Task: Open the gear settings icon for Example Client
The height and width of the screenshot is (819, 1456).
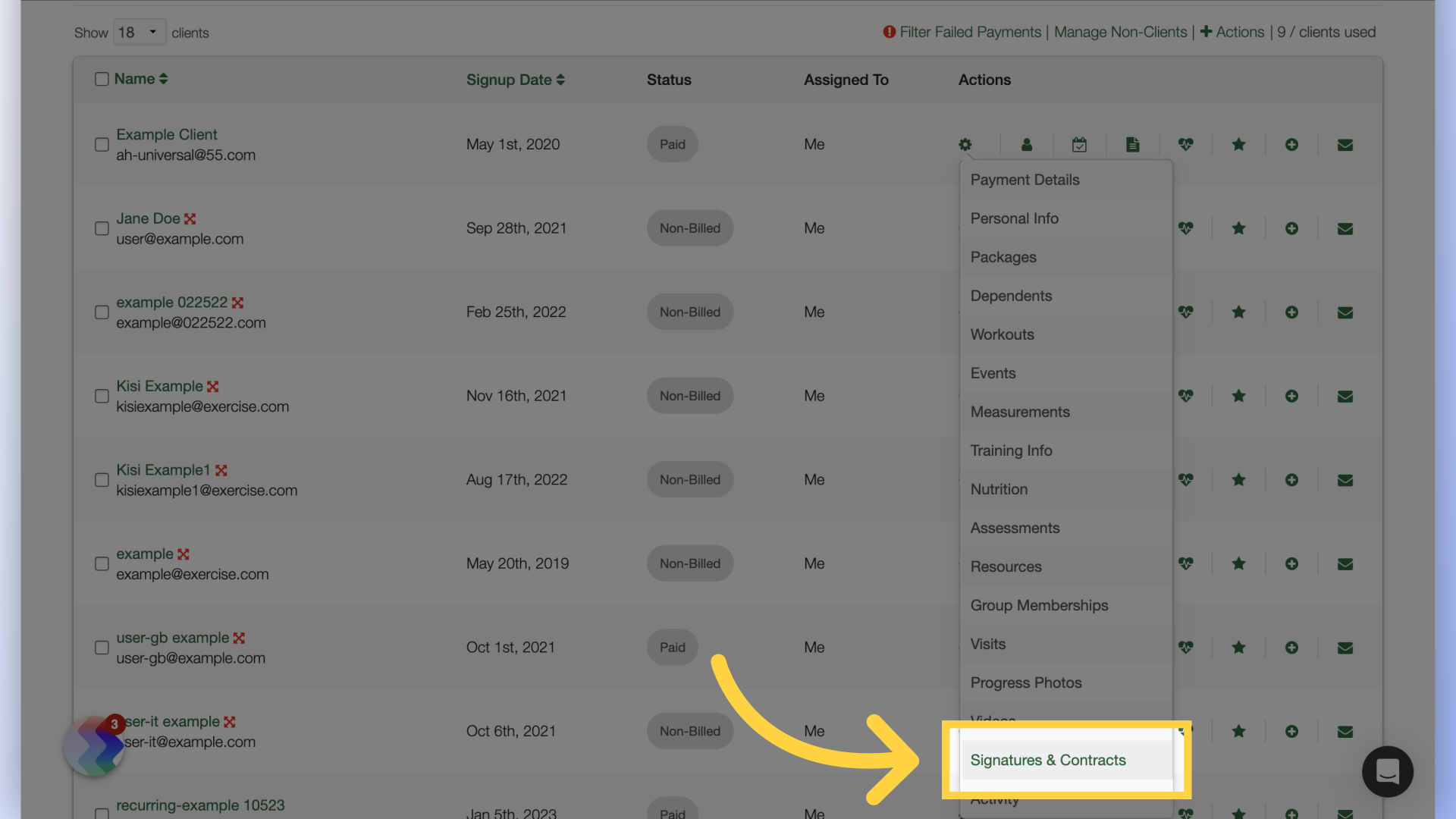Action: (965, 144)
